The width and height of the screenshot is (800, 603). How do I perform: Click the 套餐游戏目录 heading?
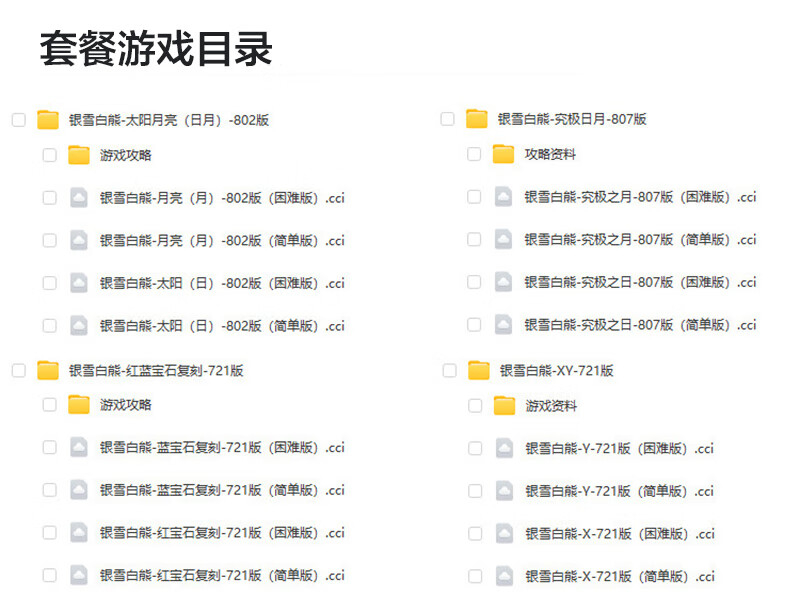coord(156,48)
